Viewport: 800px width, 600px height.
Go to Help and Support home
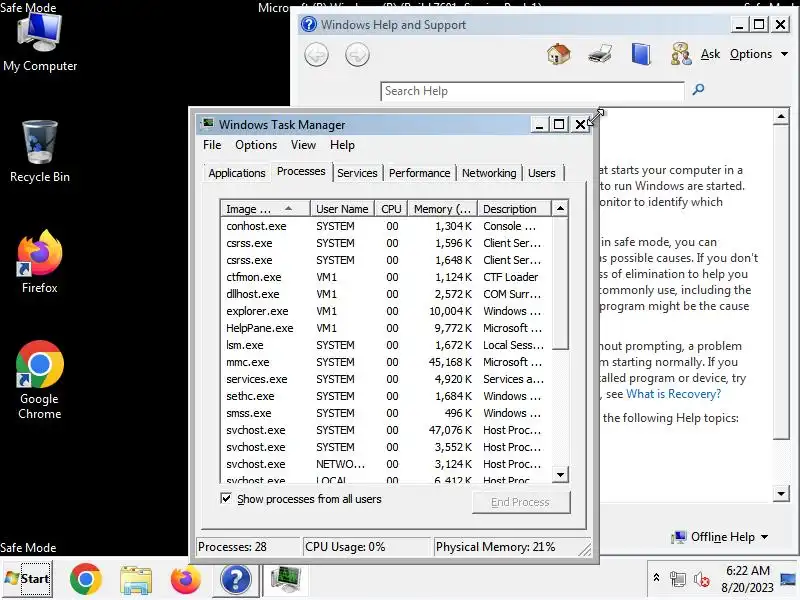(559, 54)
